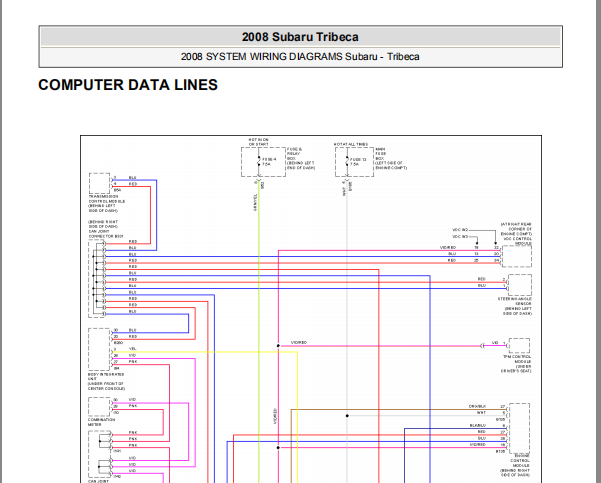The image size is (601, 483).
Task: Click the TPM Control Module label text
Action: (x=517, y=364)
